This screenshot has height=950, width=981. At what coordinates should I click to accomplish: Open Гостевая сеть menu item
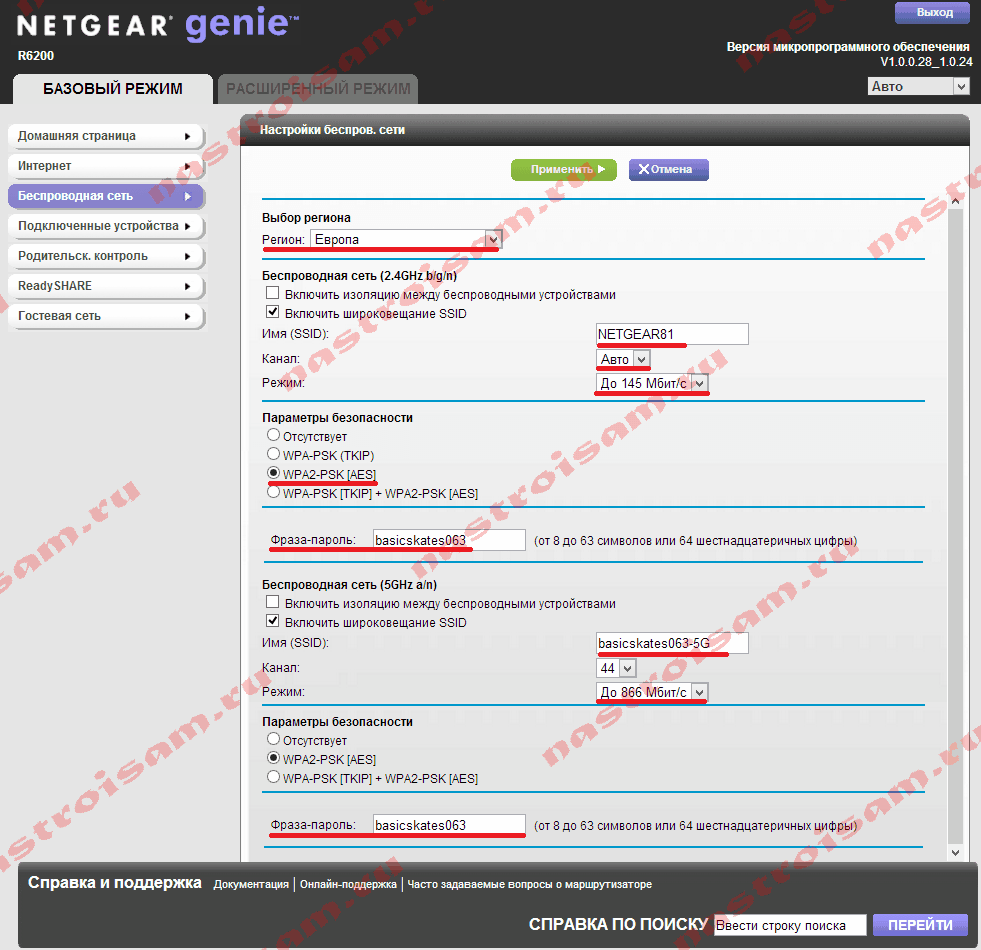point(106,316)
